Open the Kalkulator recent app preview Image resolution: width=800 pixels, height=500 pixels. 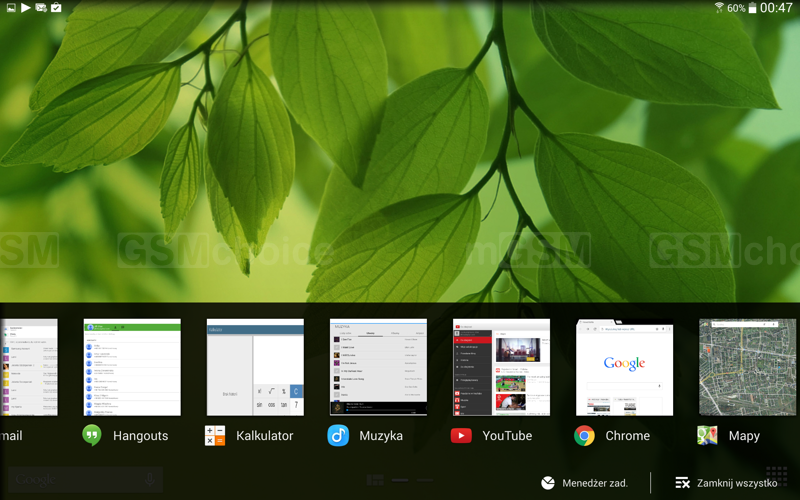coord(255,367)
